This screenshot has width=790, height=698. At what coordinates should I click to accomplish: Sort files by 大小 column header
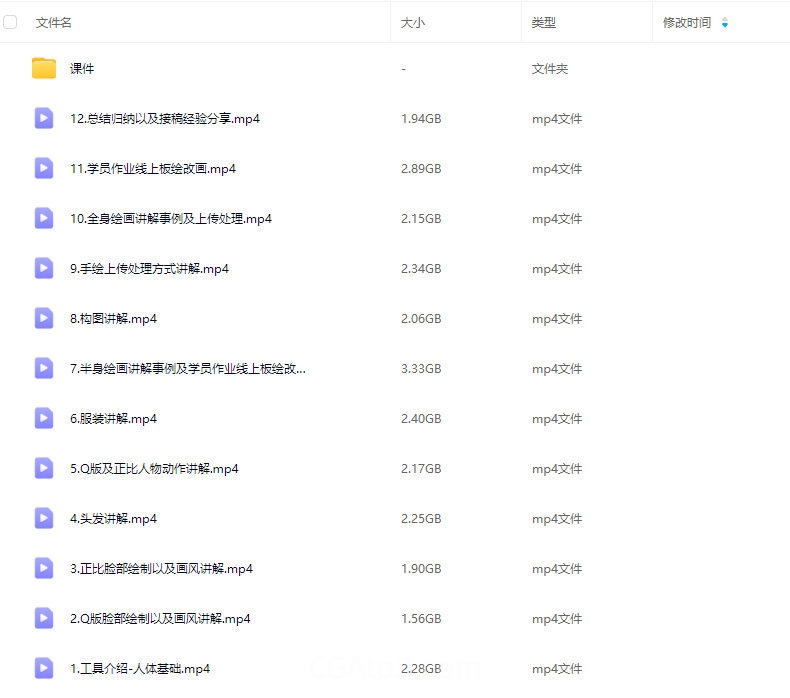(x=412, y=22)
